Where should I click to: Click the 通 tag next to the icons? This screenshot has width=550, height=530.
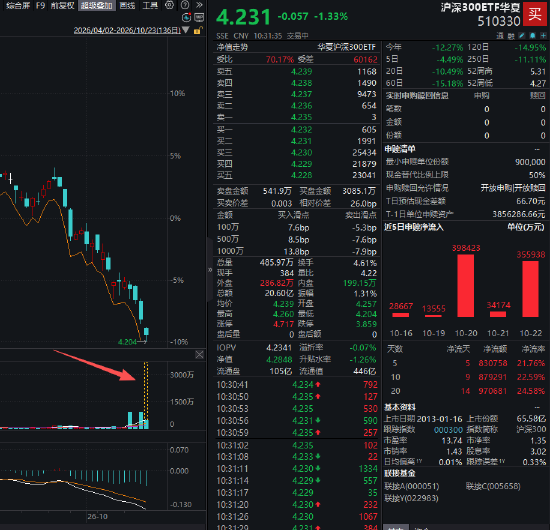(500, 35)
